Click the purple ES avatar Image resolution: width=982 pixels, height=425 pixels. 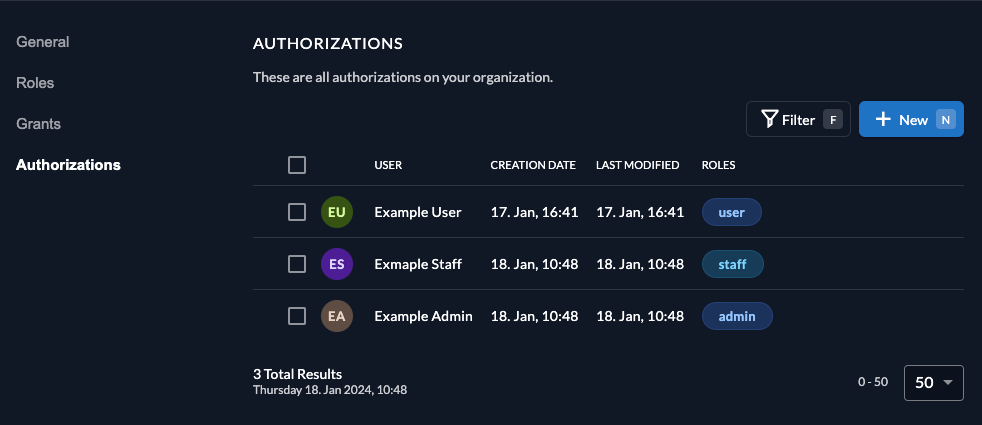point(337,264)
